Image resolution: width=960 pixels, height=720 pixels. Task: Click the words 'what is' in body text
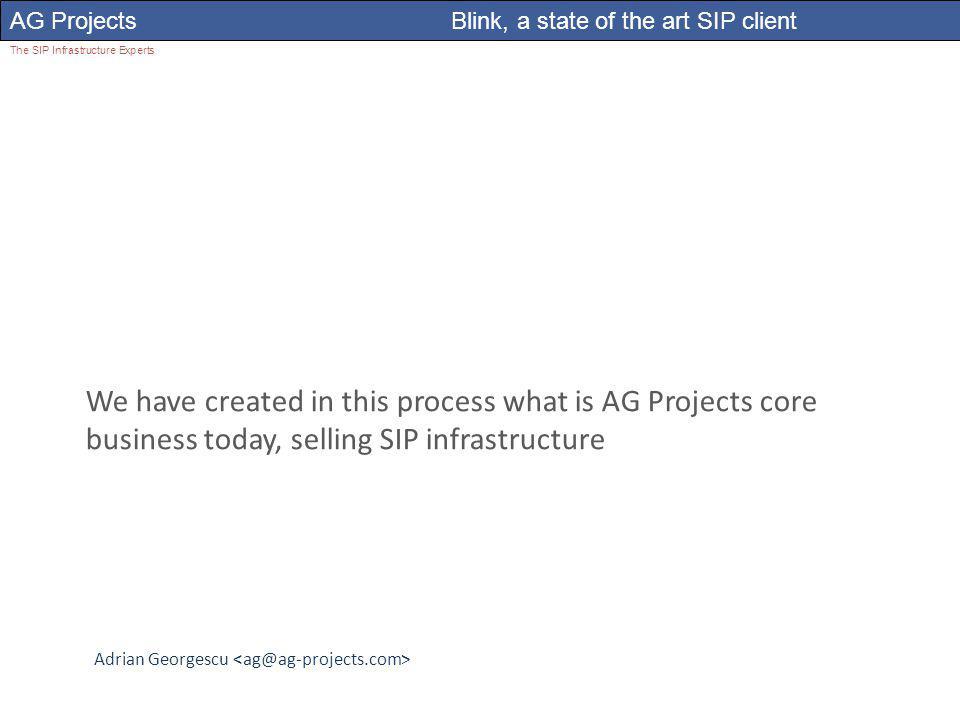(548, 402)
